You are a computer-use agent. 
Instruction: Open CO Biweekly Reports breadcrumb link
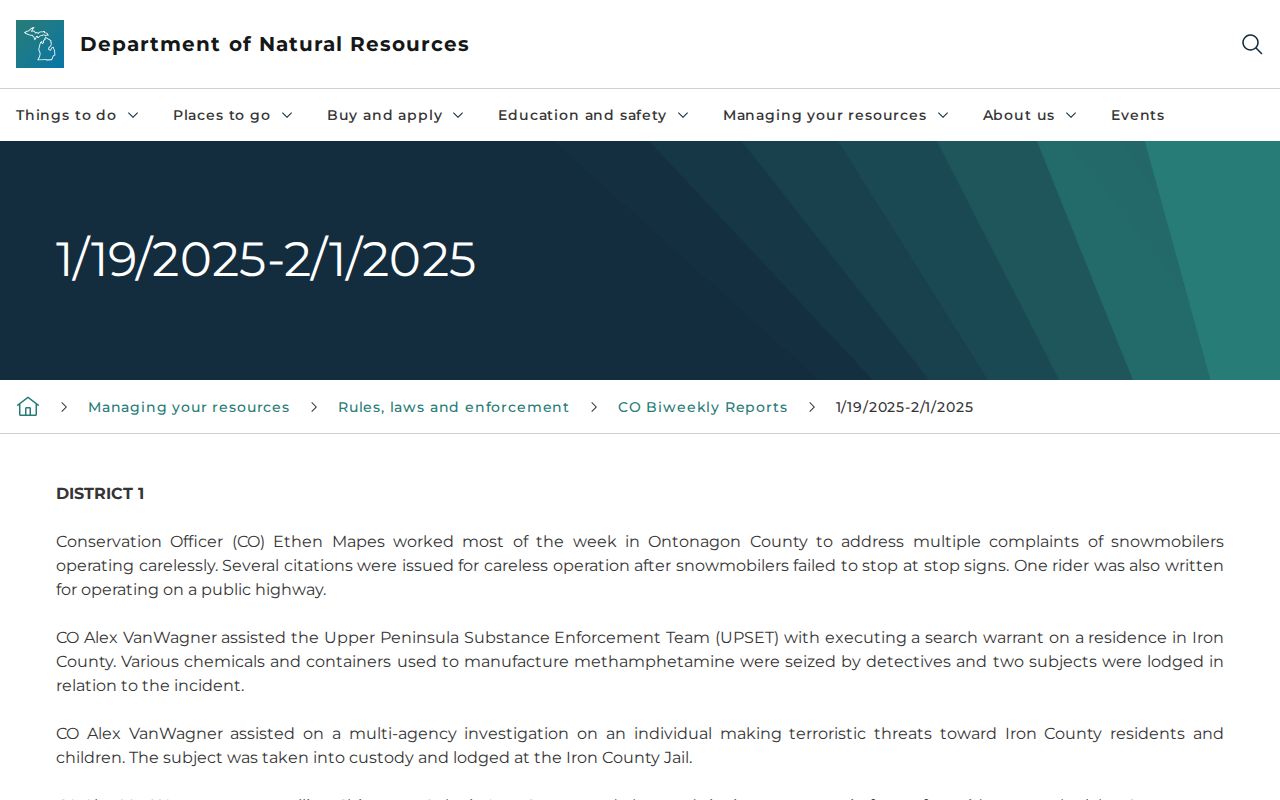click(703, 407)
